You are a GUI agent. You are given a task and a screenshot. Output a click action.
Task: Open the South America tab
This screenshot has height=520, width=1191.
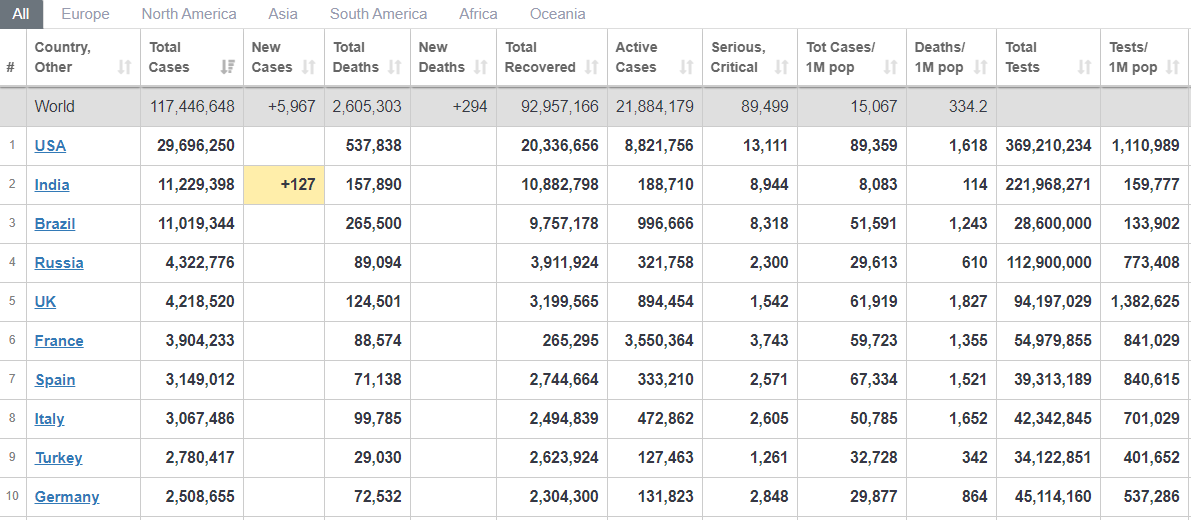[x=378, y=14]
